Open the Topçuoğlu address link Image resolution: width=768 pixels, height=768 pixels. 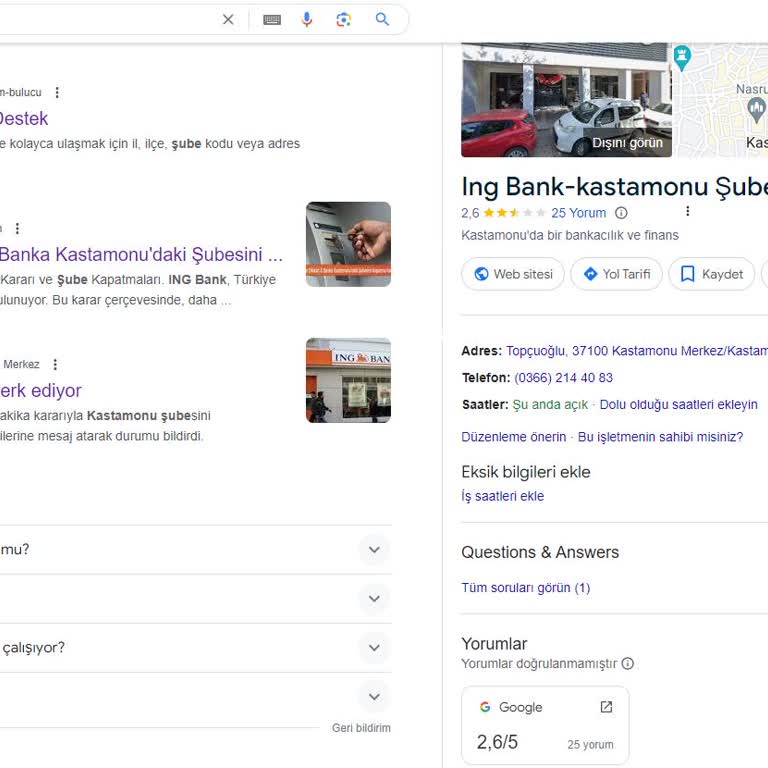[637, 351]
